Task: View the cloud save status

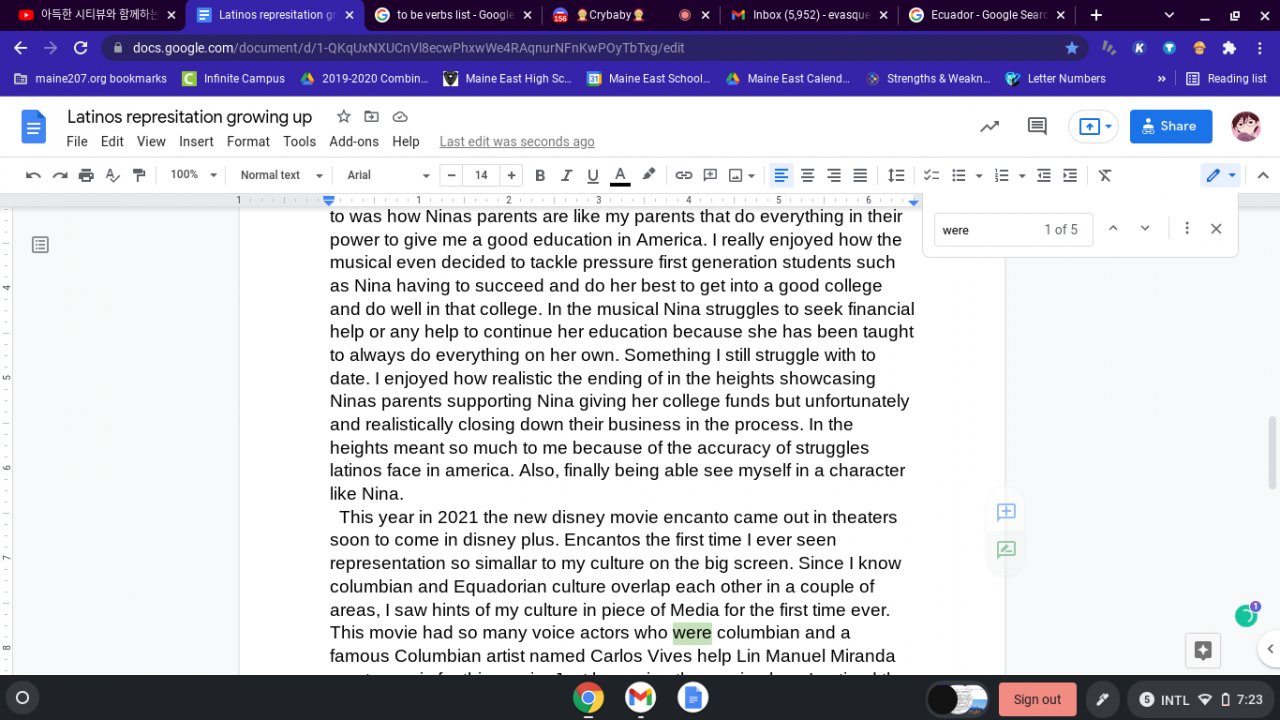Action: coord(400,117)
